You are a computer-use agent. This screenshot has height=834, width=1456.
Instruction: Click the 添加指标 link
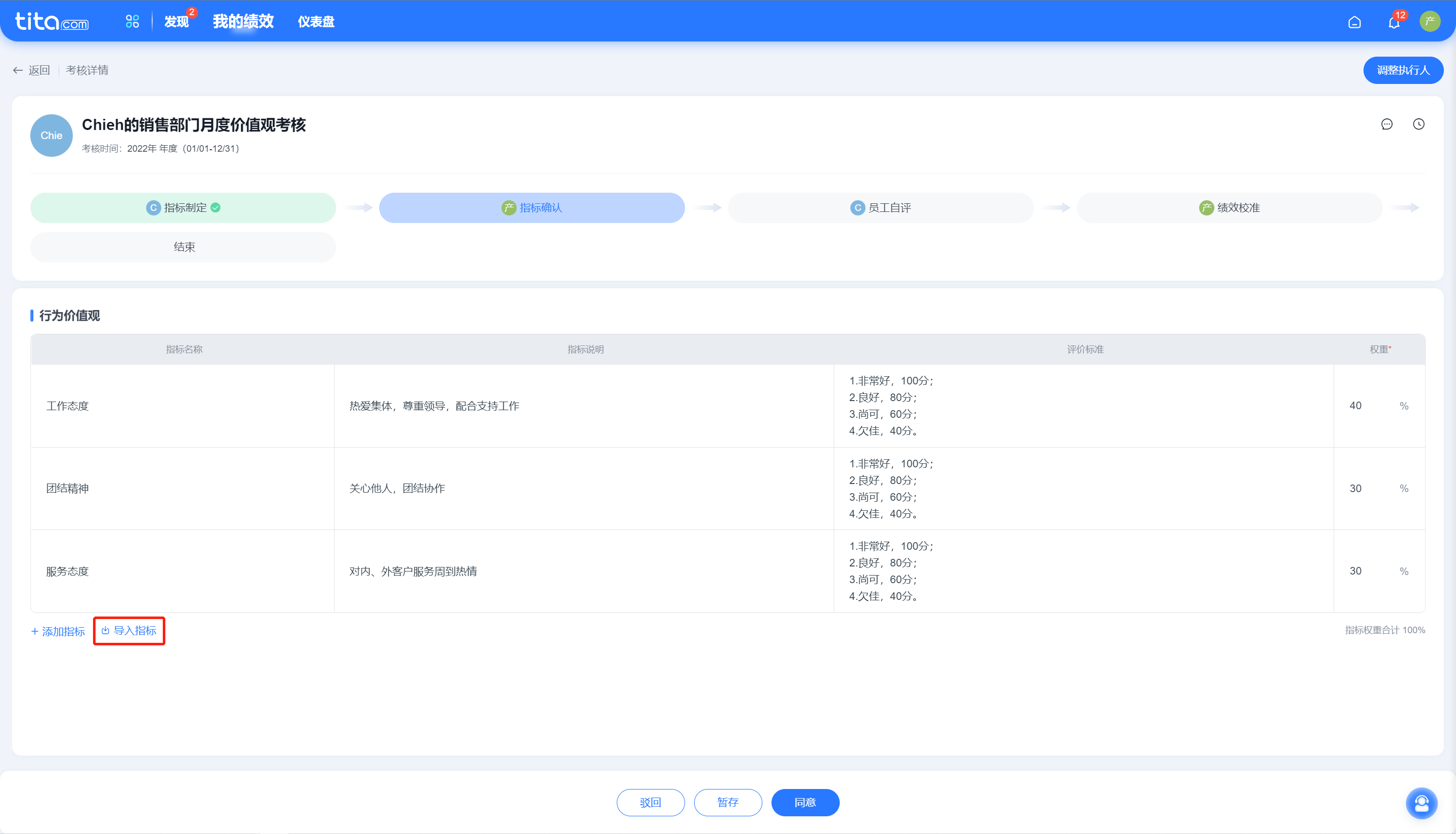coord(58,632)
